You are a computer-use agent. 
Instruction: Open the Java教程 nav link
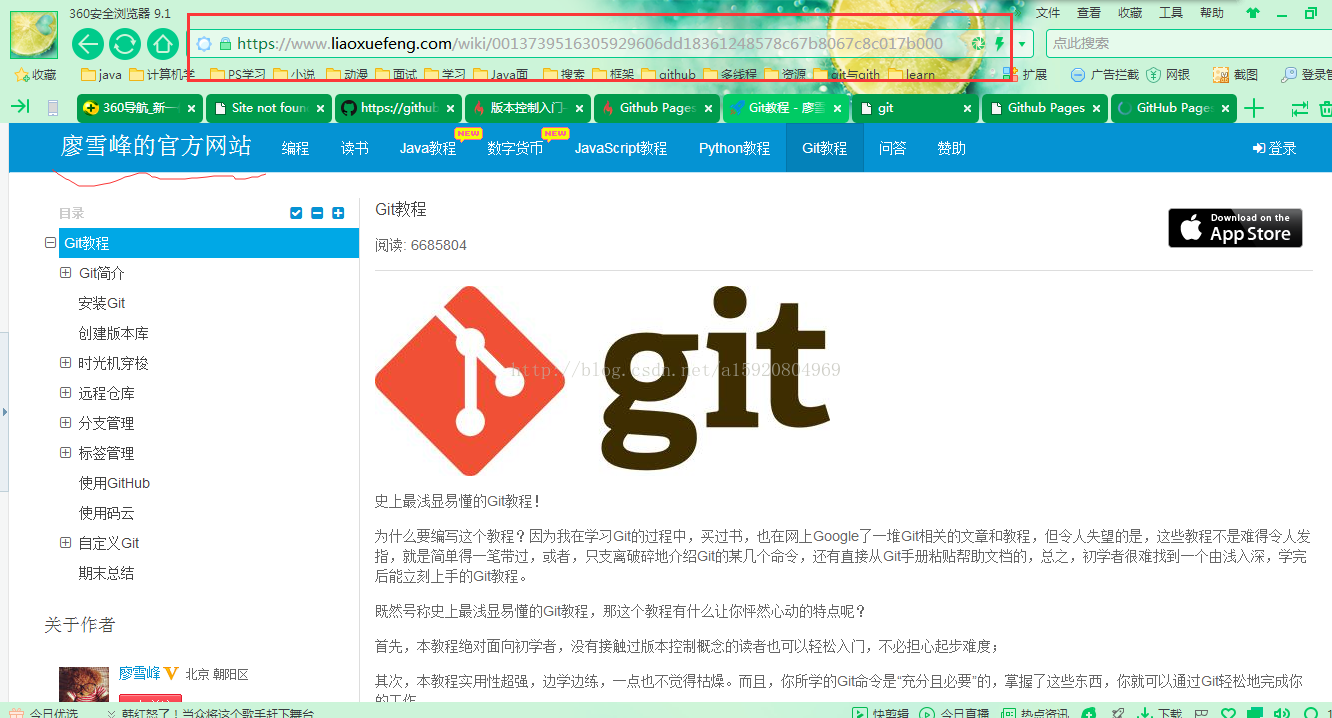coord(428,148)
